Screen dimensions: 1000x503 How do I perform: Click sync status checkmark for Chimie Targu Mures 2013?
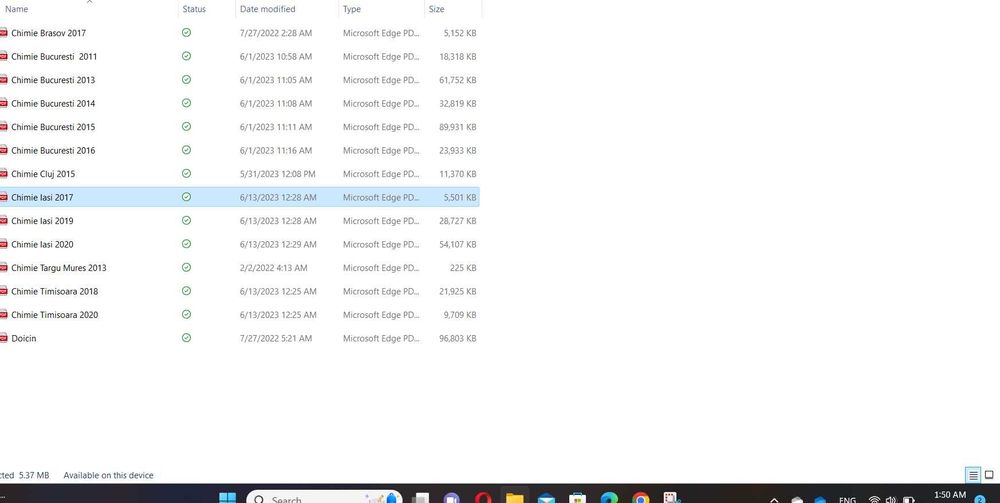(186, 267)
